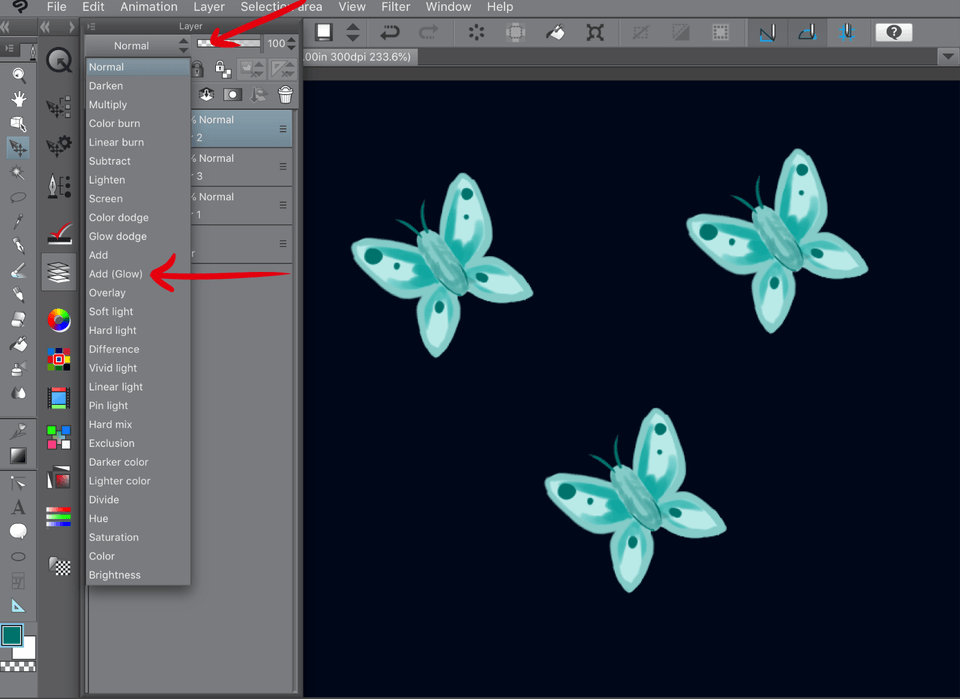Select the Lasso selection tool
This screenshot has height=699, width=960.
[18, 197]
